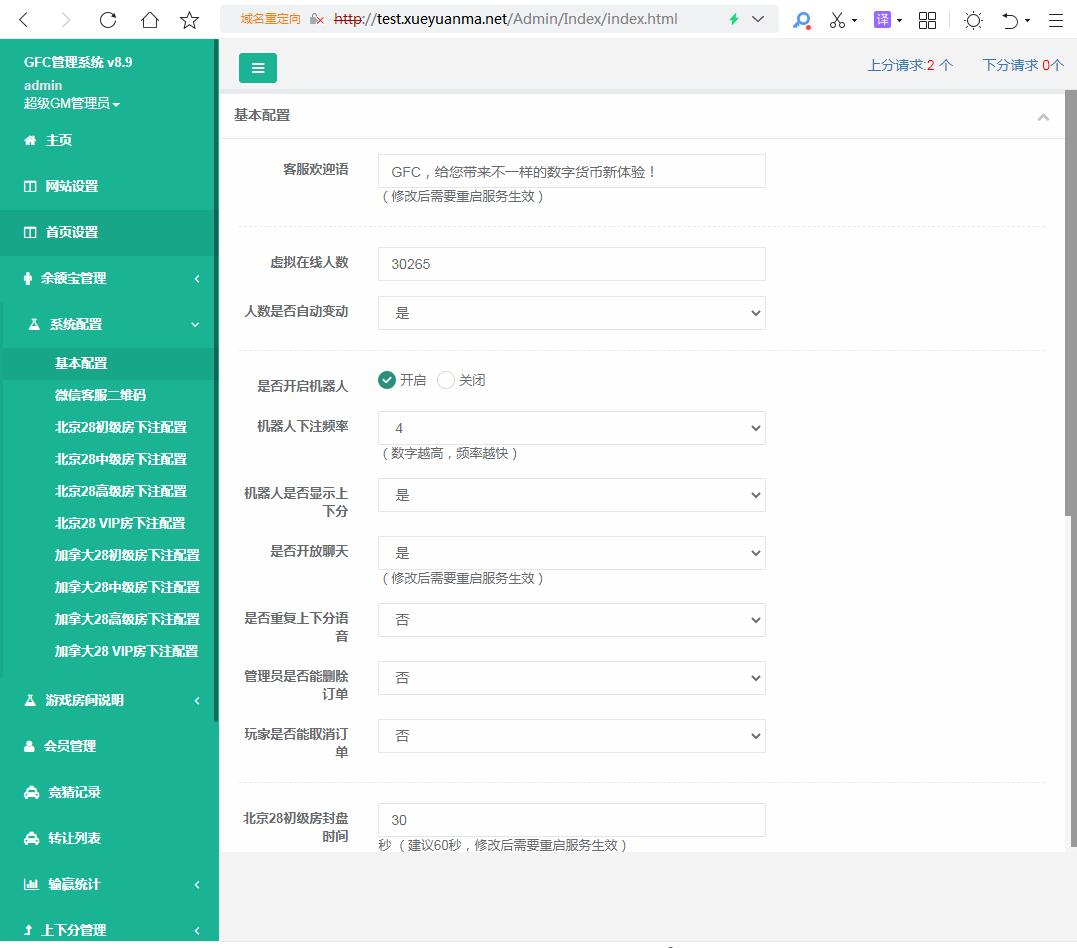The height and width of the screenshot is (948, 1077).
Task: Expand 游戏房间说明 sidebar menu
Action: click(x=109, y=700)
